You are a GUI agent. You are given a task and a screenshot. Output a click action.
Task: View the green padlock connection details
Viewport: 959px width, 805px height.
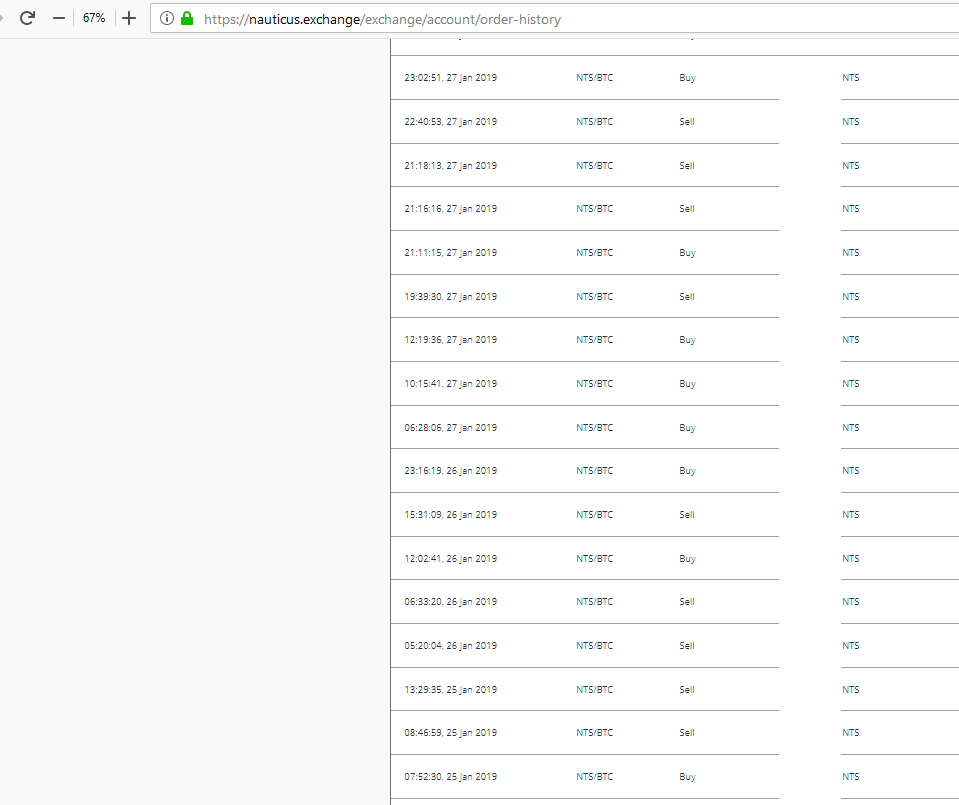pyautogui.click(x=187, y=18)
